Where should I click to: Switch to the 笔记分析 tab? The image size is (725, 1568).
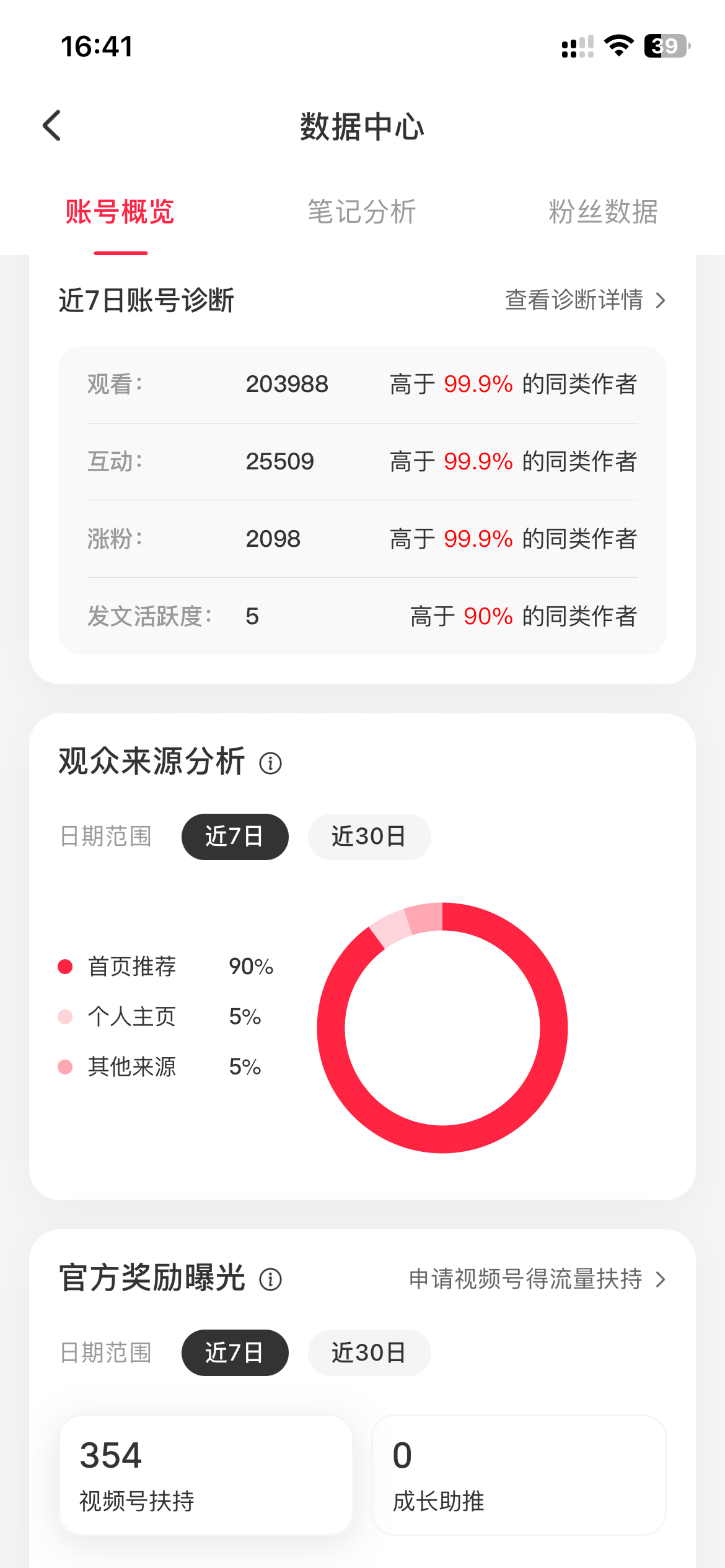coord(362,212)
